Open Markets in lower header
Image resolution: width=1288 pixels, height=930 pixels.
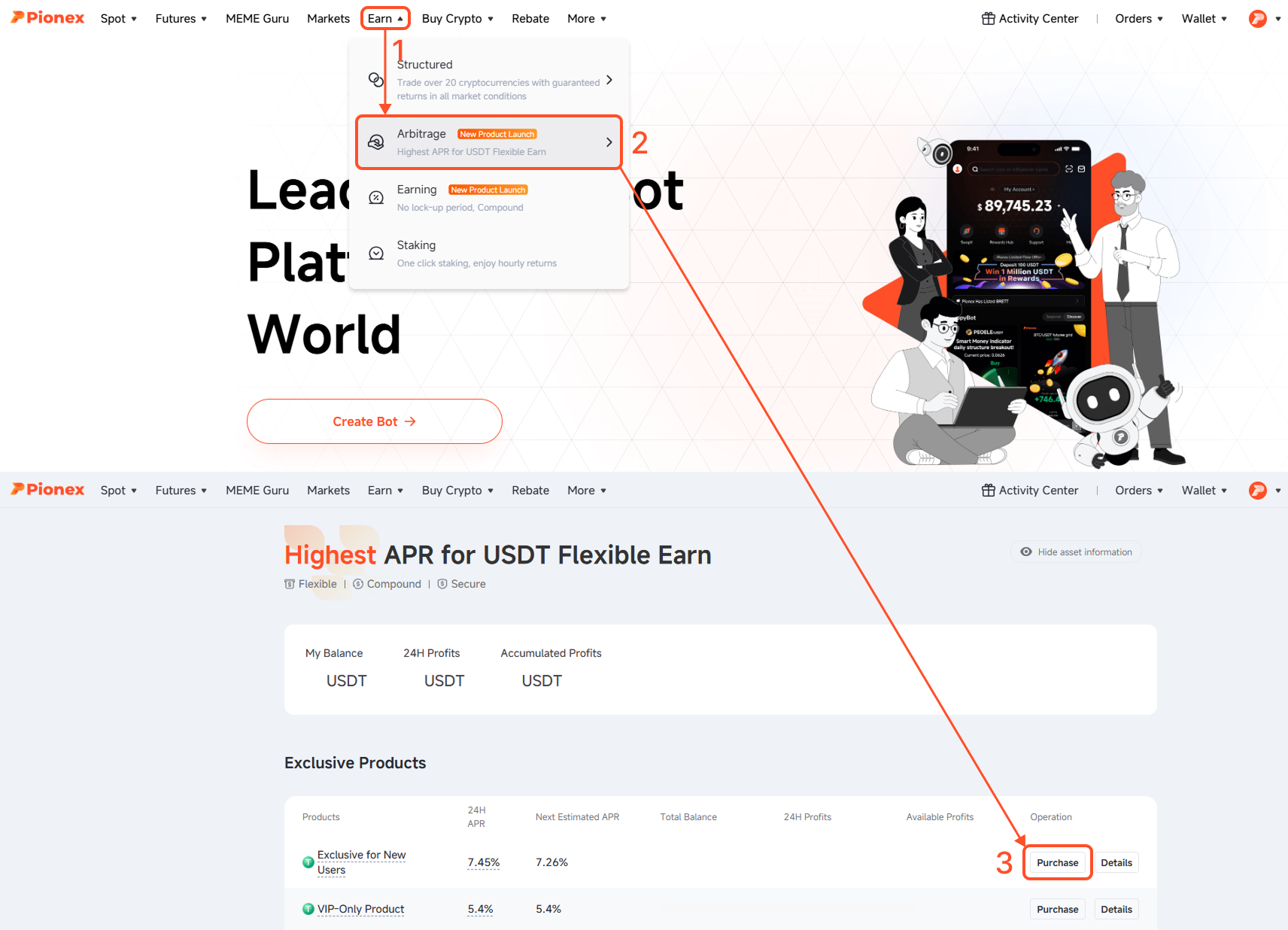point(328,490)
